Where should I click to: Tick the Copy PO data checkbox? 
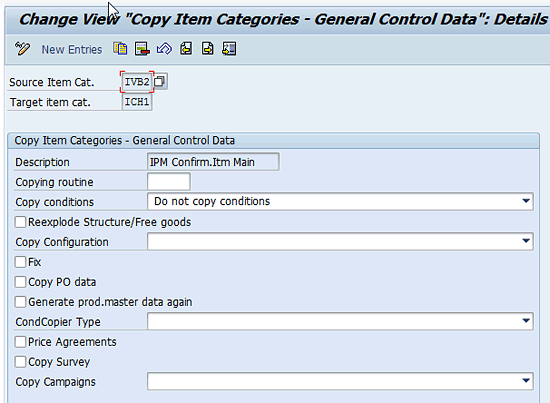coord(20,282)
